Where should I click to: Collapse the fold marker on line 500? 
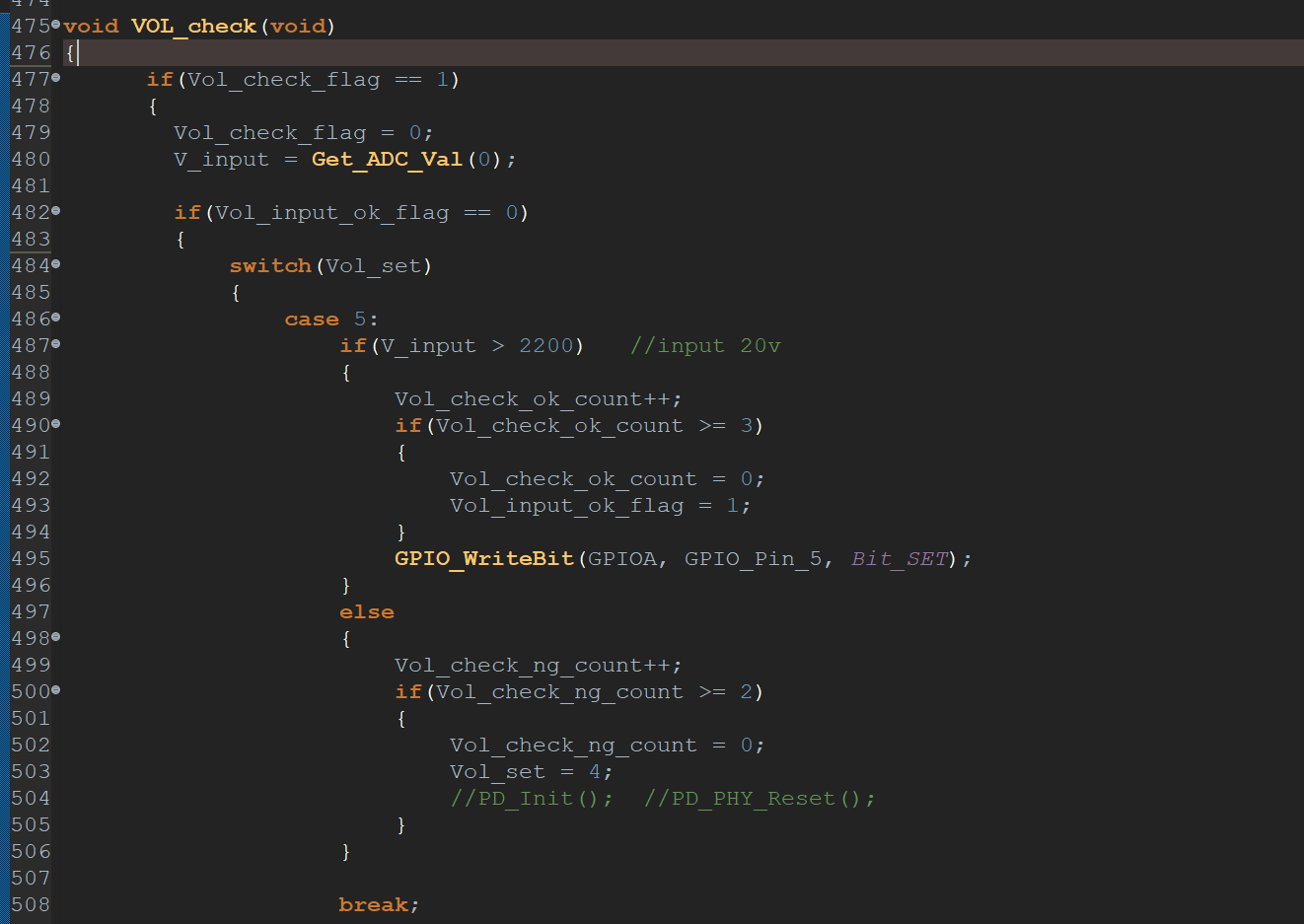click(55, 689)
